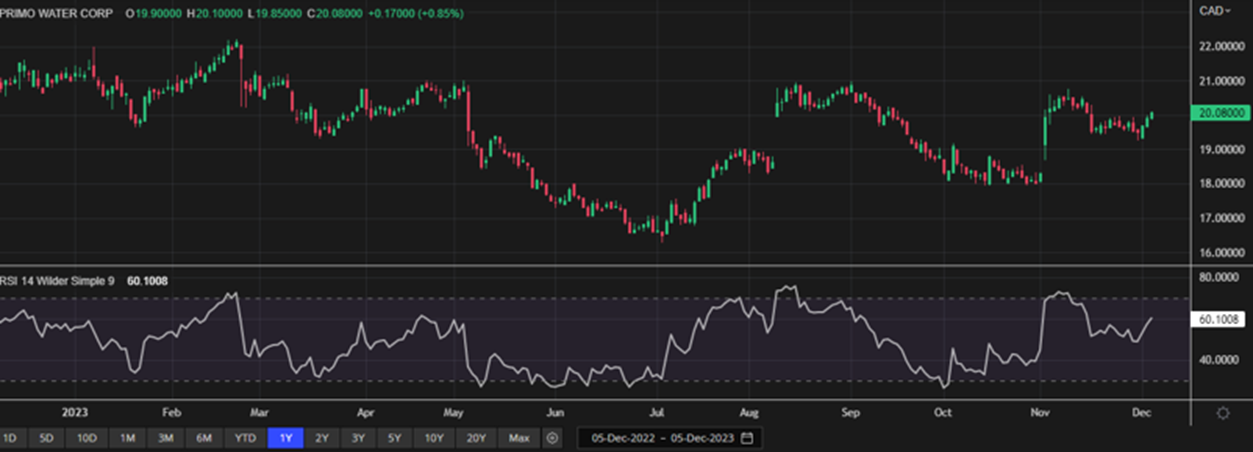Select the 1D time range
1253x452 pixels.
click(9, 438)
